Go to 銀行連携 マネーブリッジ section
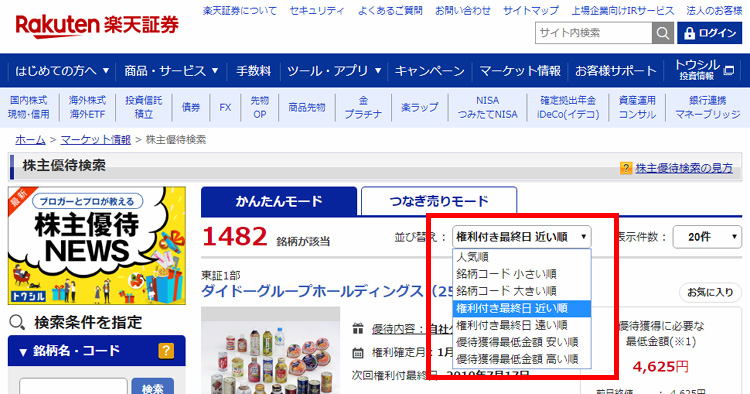750x394 pixels. (x=707, y=107)
